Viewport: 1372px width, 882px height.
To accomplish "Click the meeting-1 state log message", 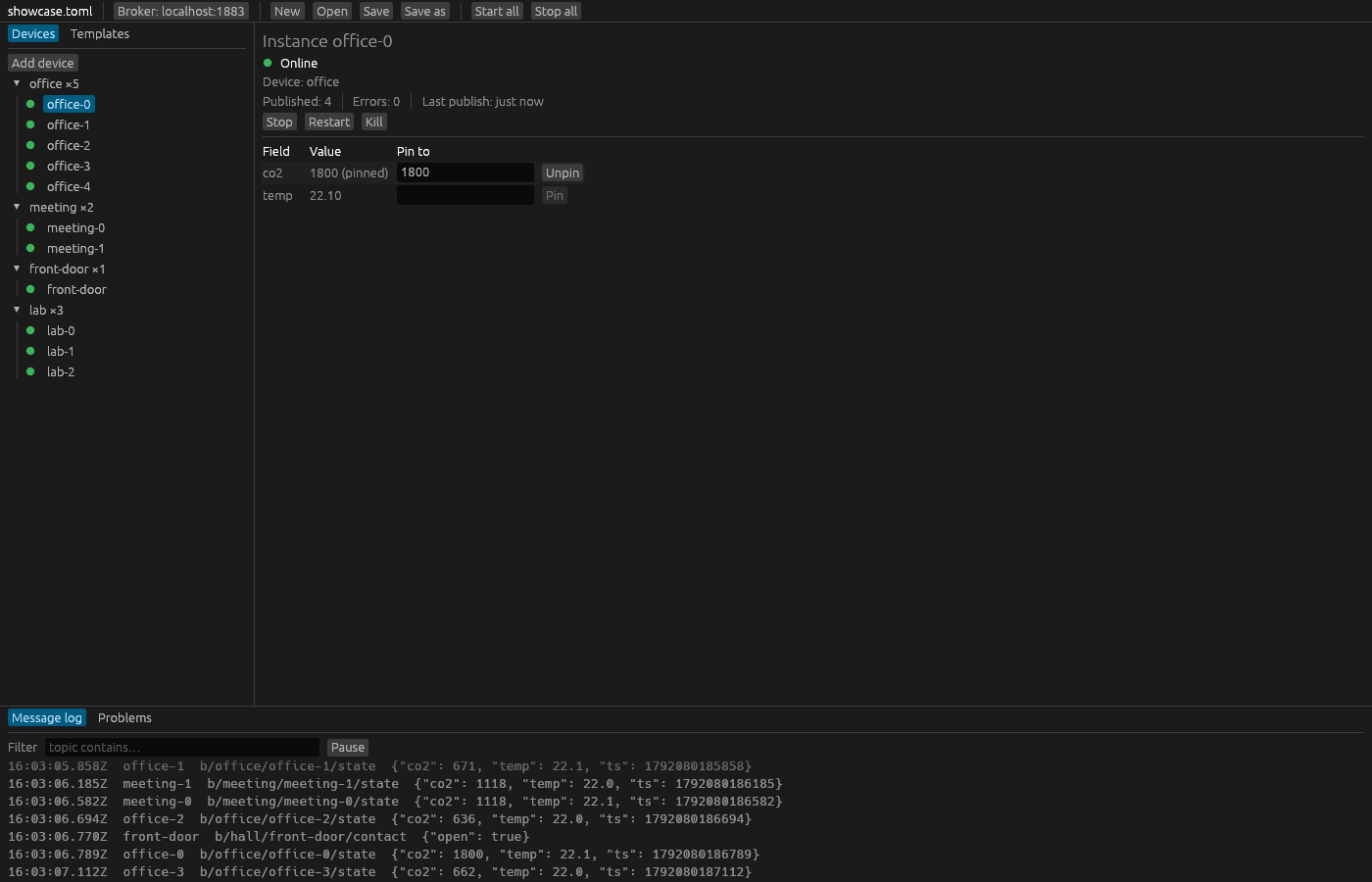I will (395, 784).
